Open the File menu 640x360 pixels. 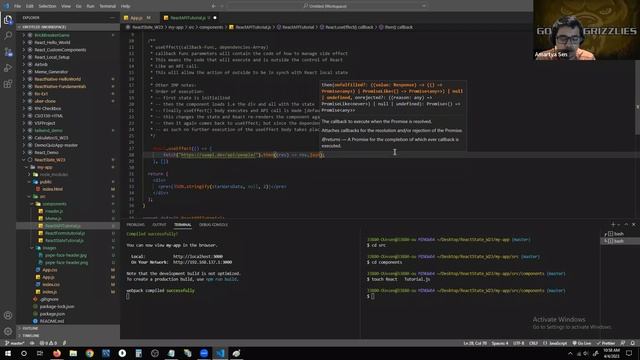click(x=17, y=6)
